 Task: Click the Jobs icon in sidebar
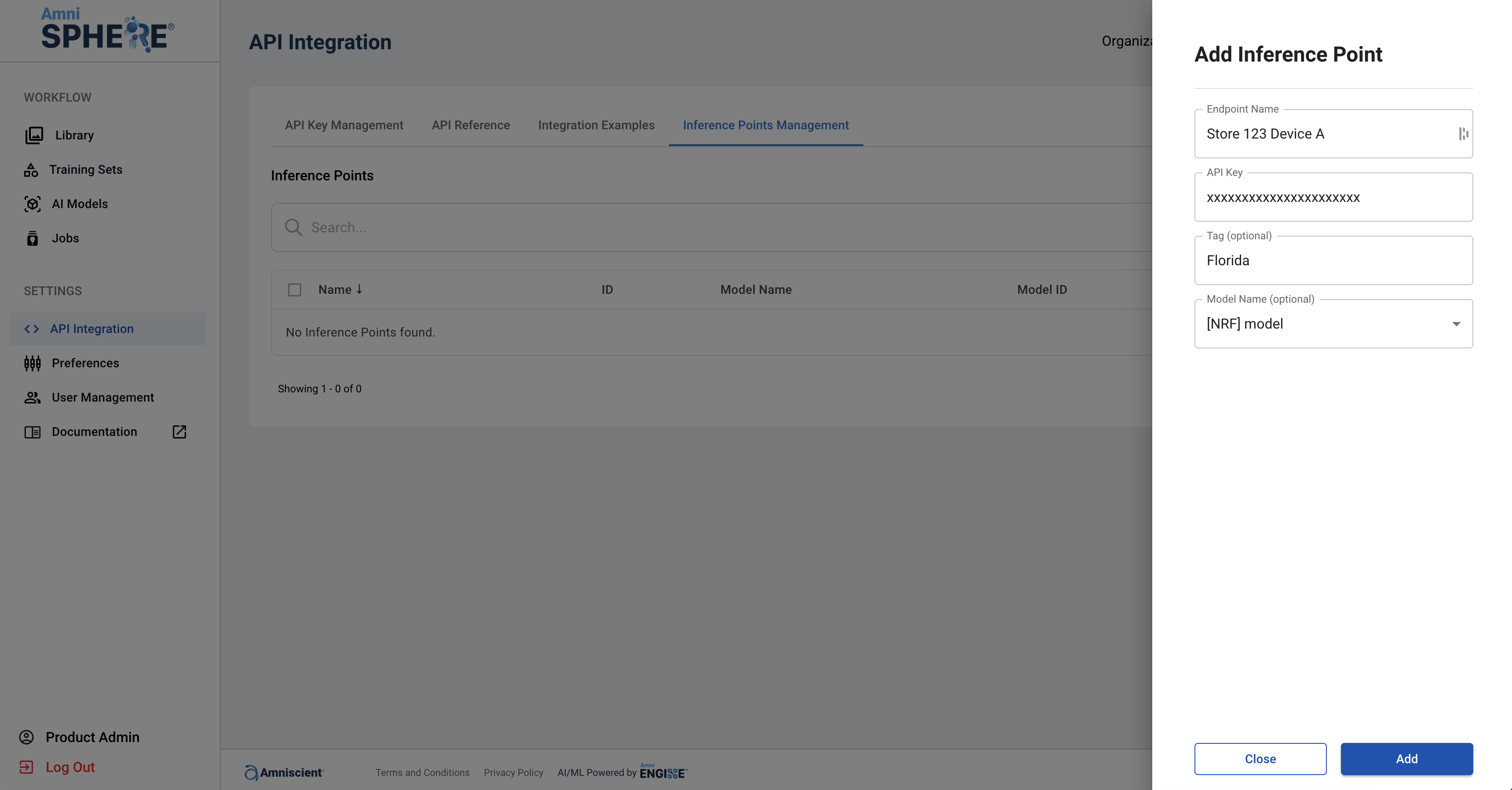(x=32, y=238)
